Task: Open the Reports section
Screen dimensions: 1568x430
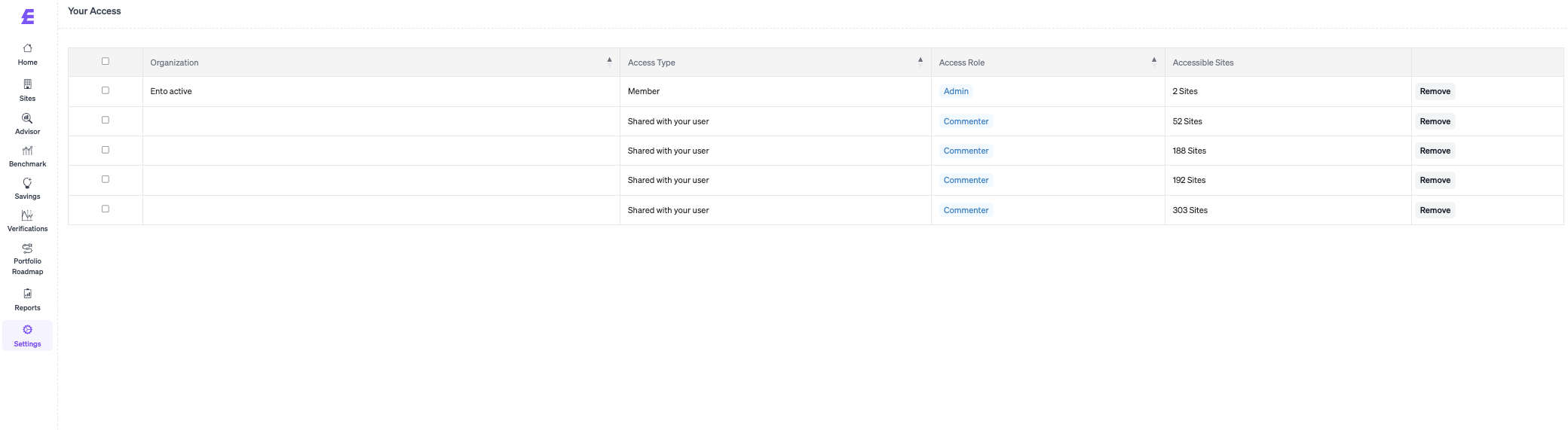Action: [x=28, y=294]
